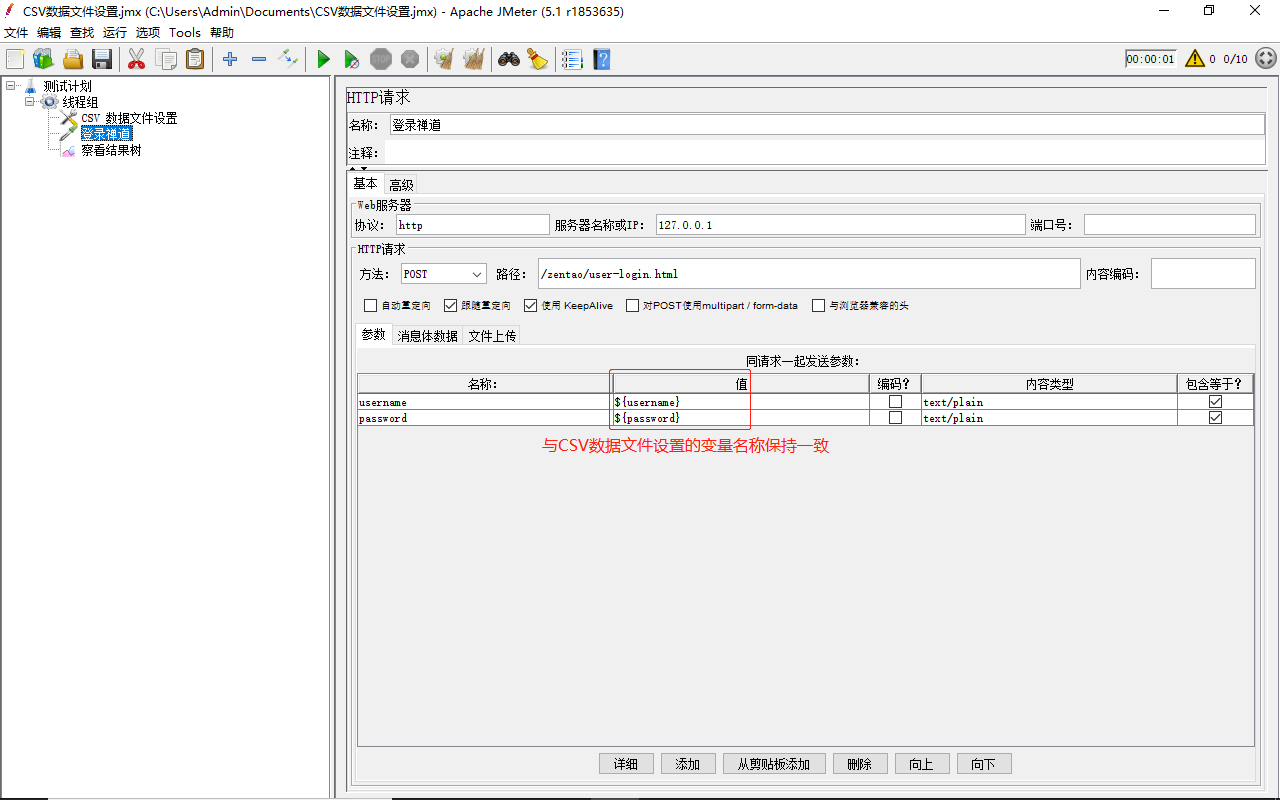Click the Reset search brush icon
Screen dimensions: 1280x800
coord(538,59)
